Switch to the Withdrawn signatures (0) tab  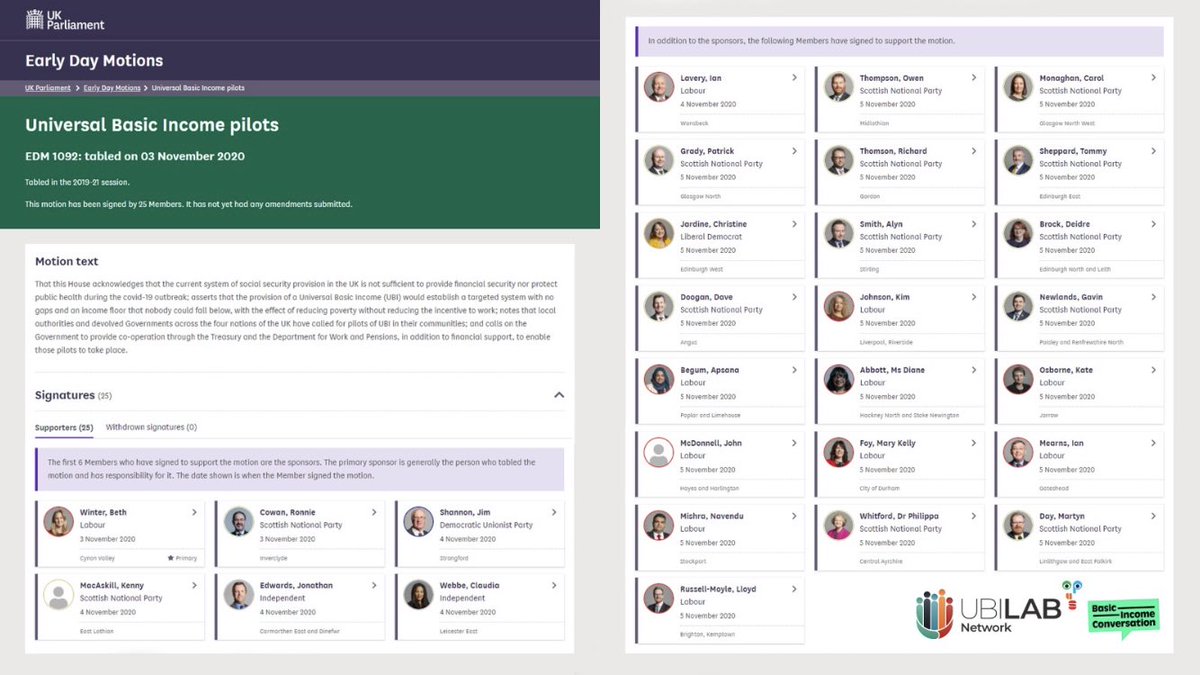click(151, 427)
